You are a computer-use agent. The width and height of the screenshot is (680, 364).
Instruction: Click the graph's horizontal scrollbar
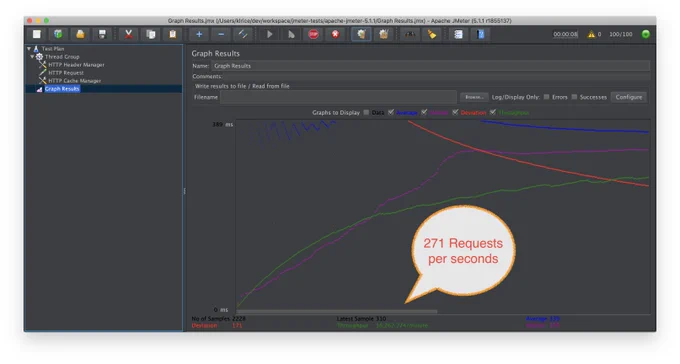coord(337,312)
